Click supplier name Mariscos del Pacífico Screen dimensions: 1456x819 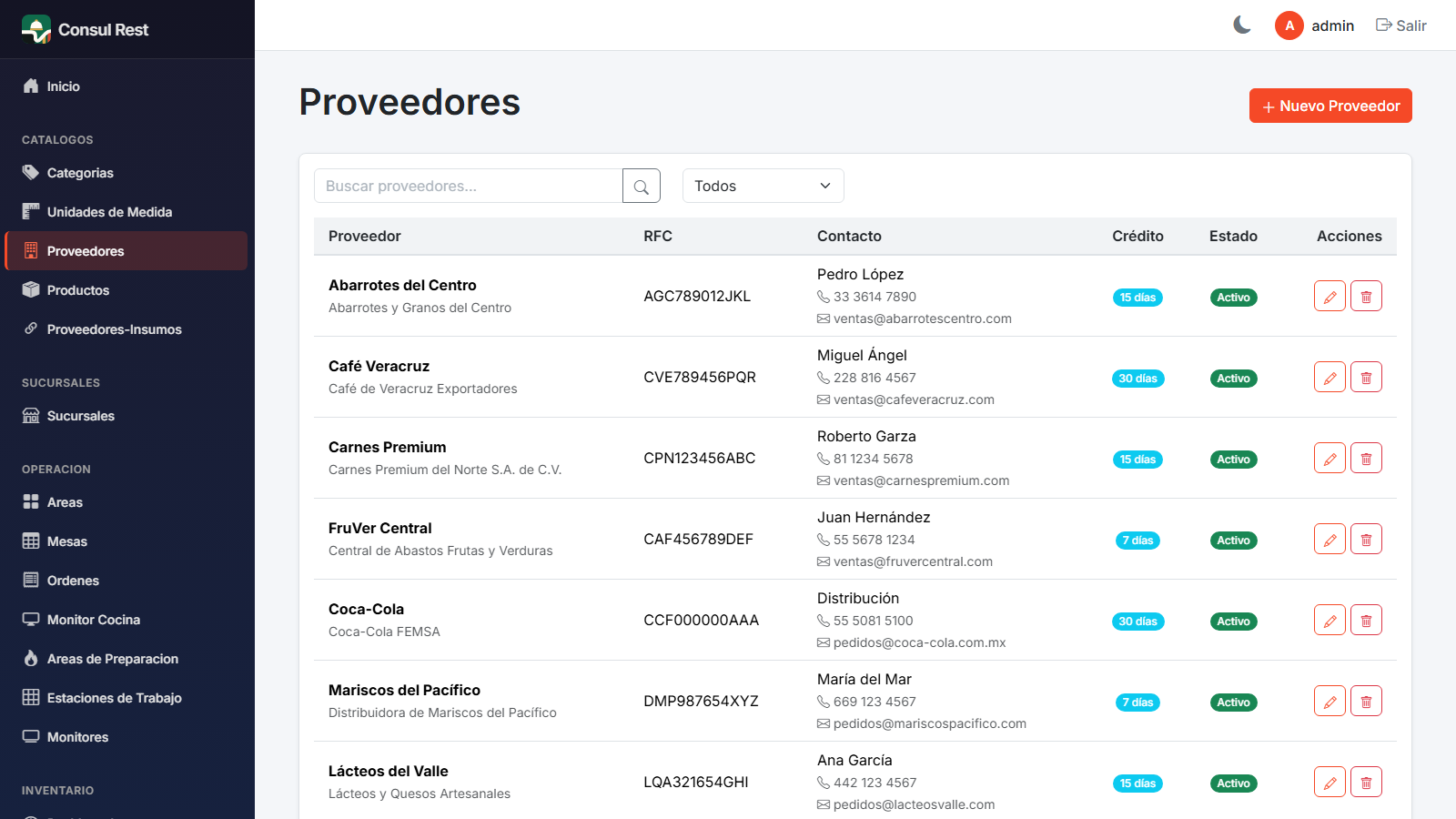point(404,690)
